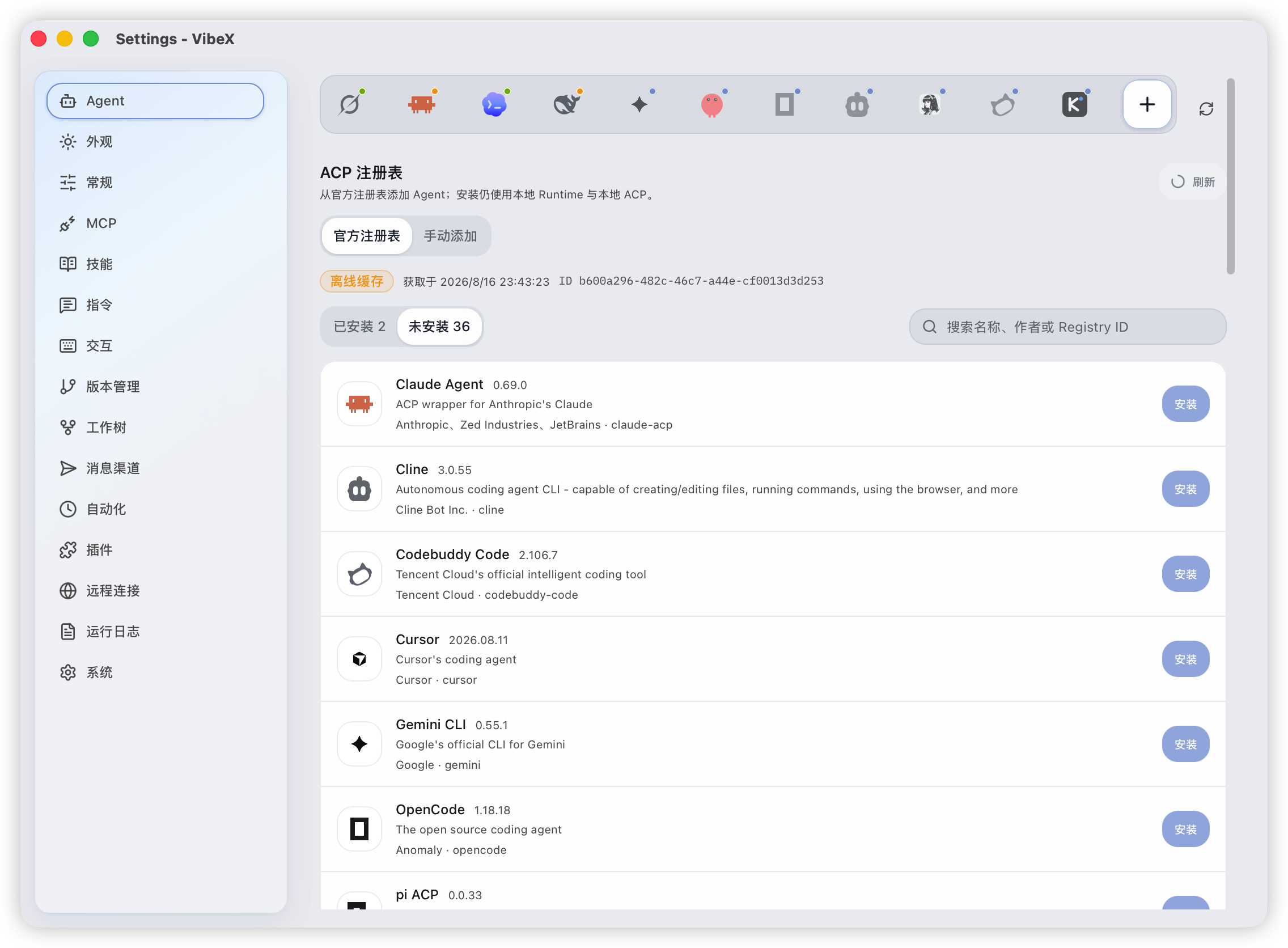
Task: Click the 刷新 button for the ACP registry
Action: [1193, 182]
